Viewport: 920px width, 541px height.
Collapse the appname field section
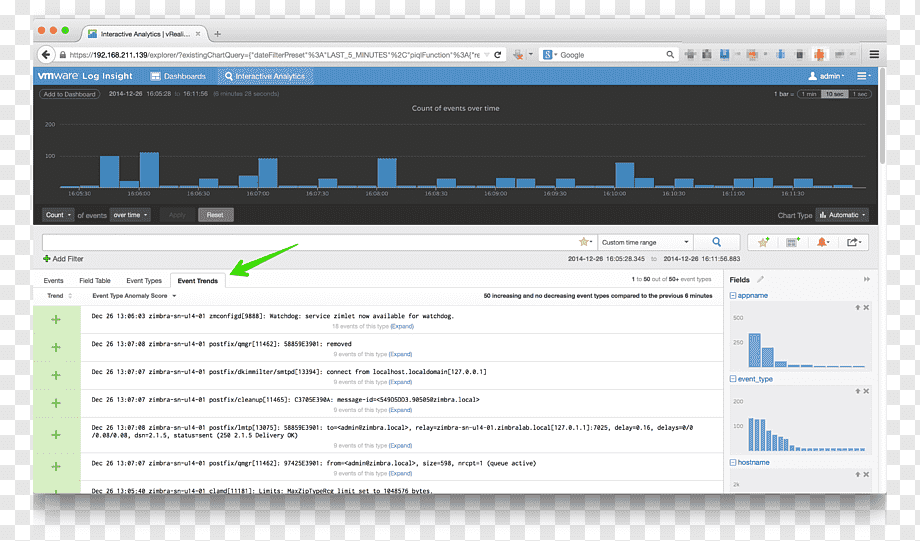click(x=733, y=296)
